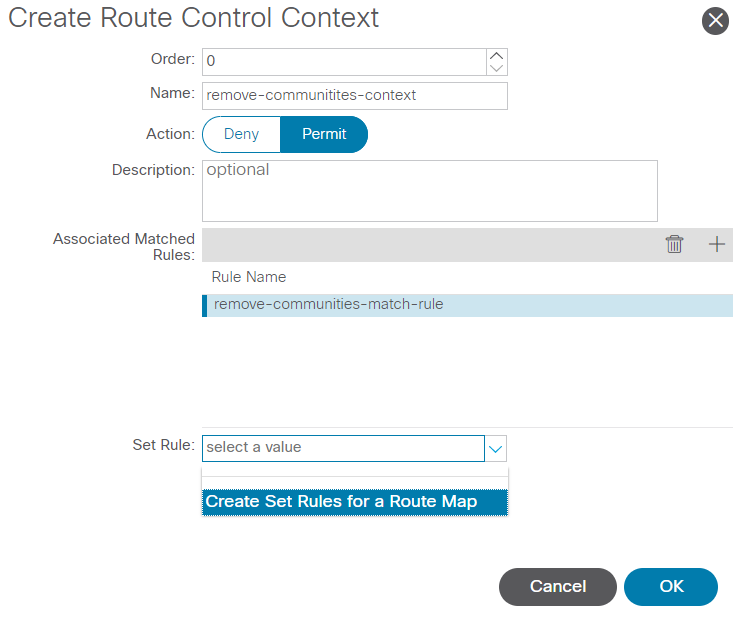Click the Description text area

[x=430, y=190]
